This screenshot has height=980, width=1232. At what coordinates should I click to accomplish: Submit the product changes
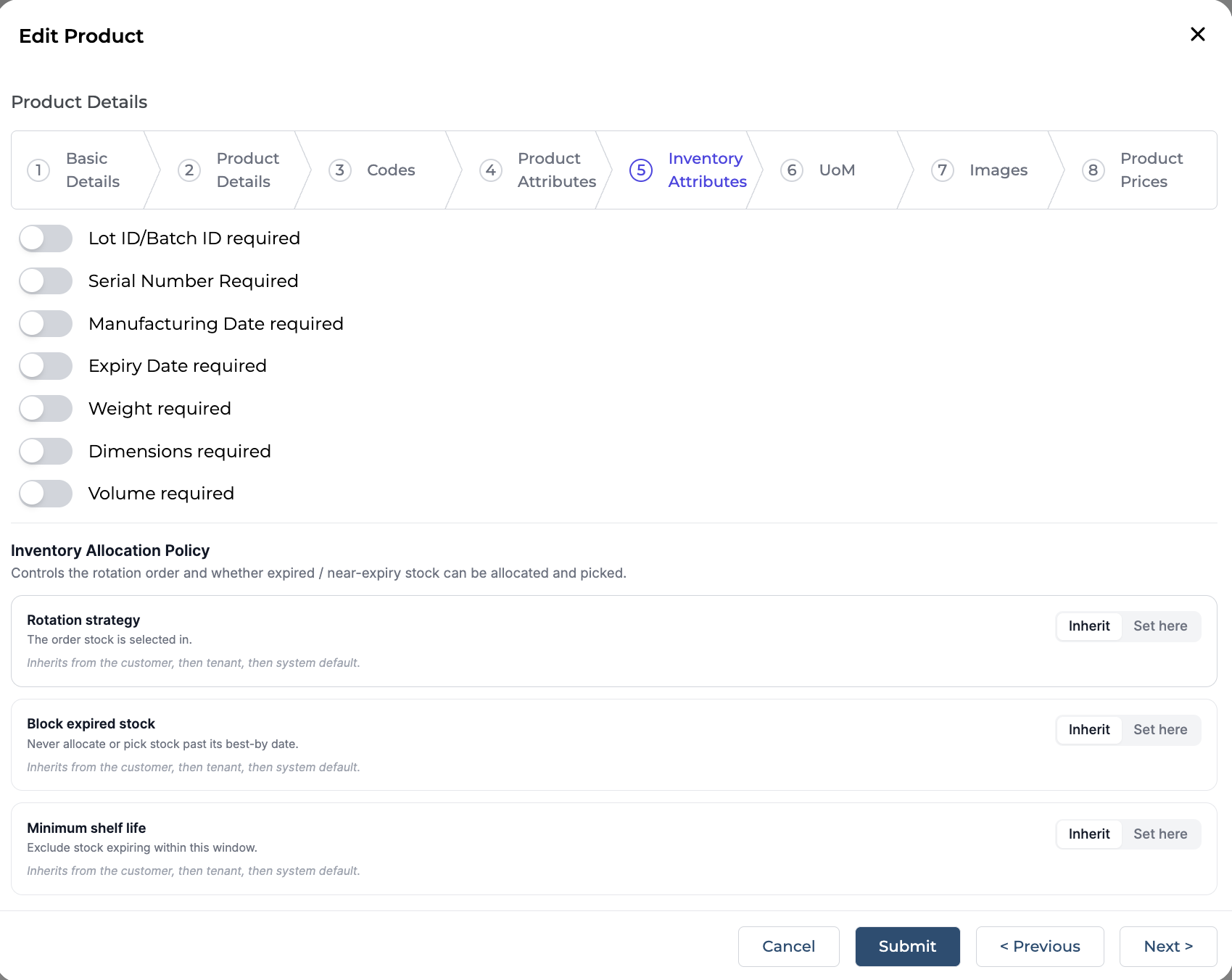point(908,947)
